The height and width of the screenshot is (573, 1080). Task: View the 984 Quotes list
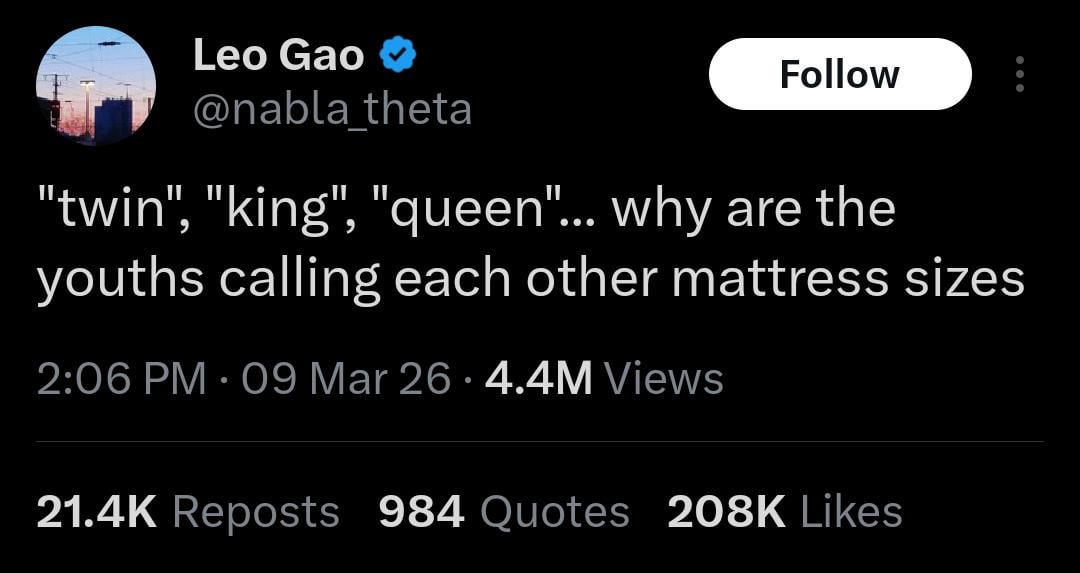(x=504, y=512)
